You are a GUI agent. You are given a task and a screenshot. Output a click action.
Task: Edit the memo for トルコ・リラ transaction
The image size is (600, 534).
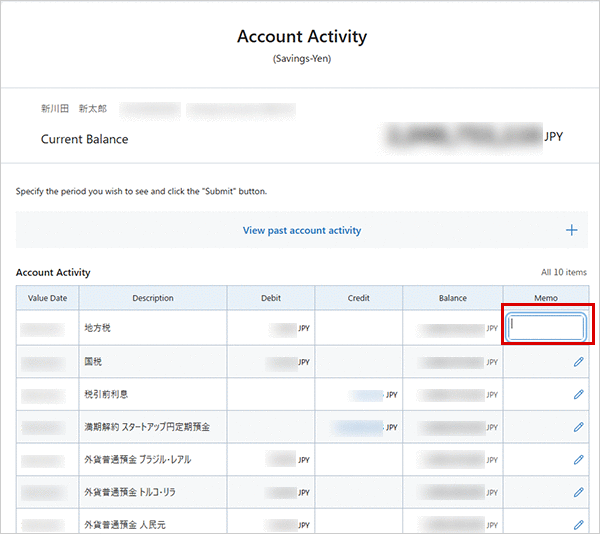[x=578, y=492]
